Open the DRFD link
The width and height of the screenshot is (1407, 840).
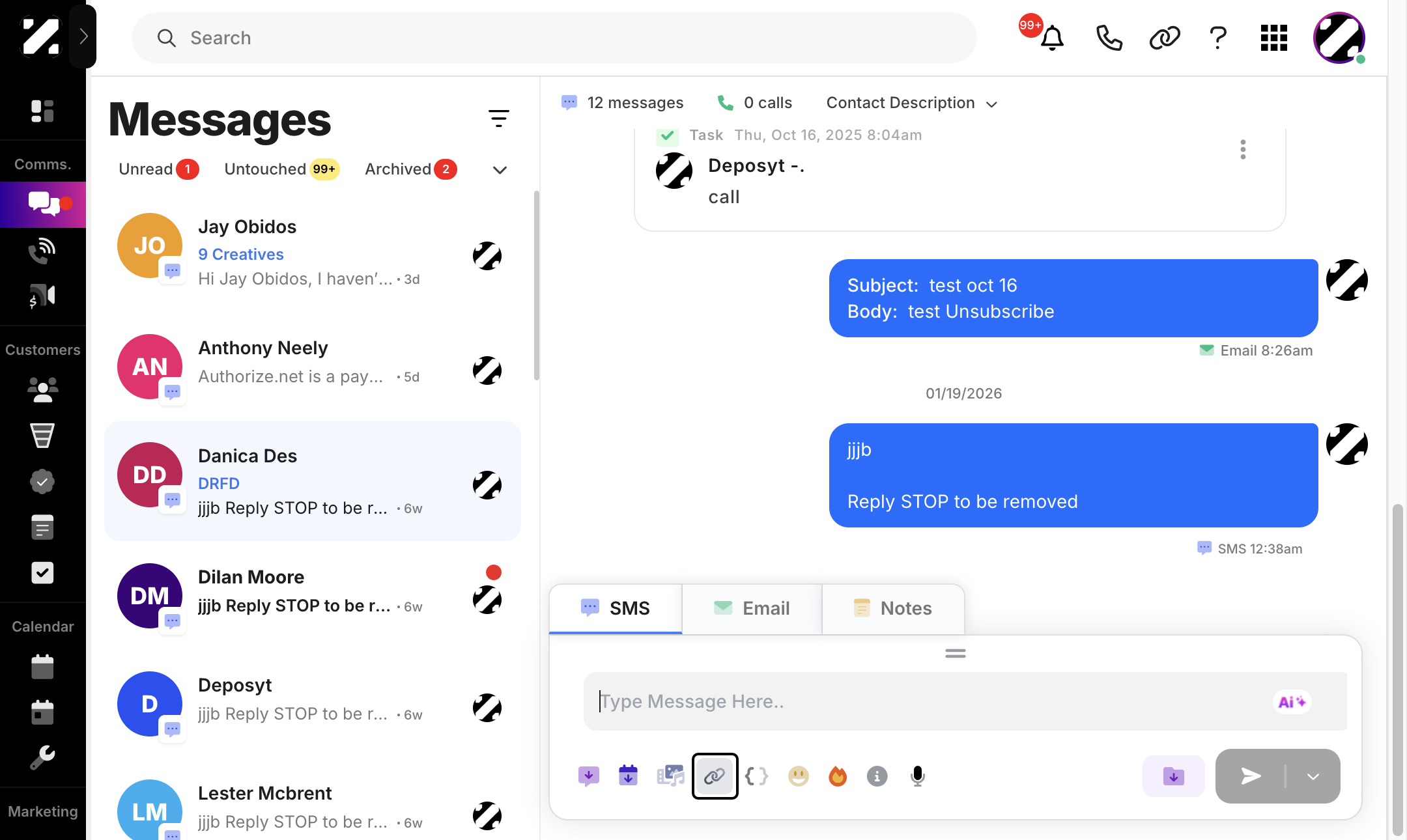pyautogui.click(x=219, y=483)
